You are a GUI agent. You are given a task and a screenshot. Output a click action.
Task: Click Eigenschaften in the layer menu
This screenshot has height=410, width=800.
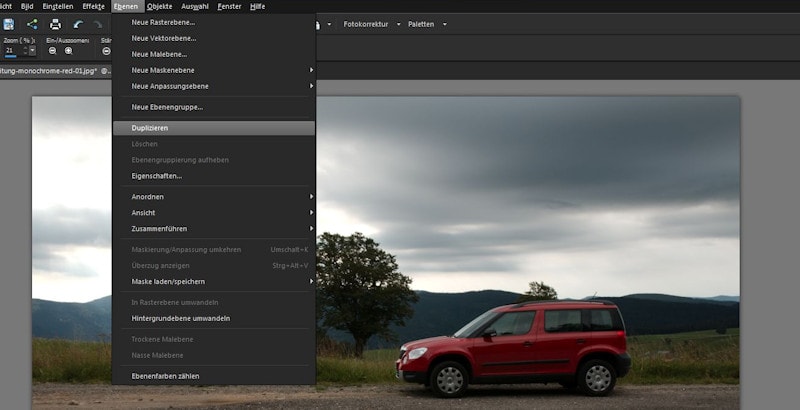(x=157, y=176)
